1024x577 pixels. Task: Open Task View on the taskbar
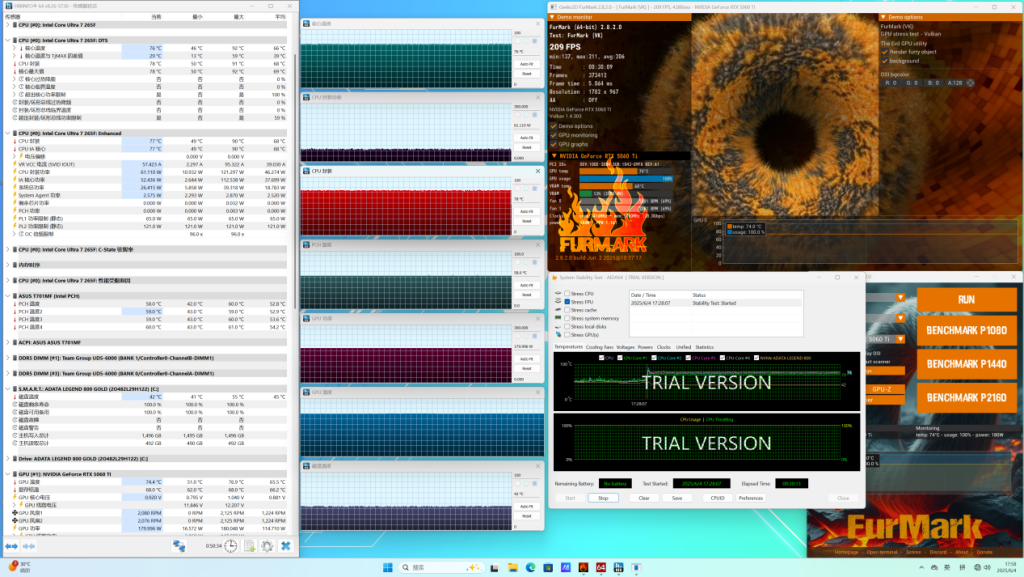coord(494,567)
